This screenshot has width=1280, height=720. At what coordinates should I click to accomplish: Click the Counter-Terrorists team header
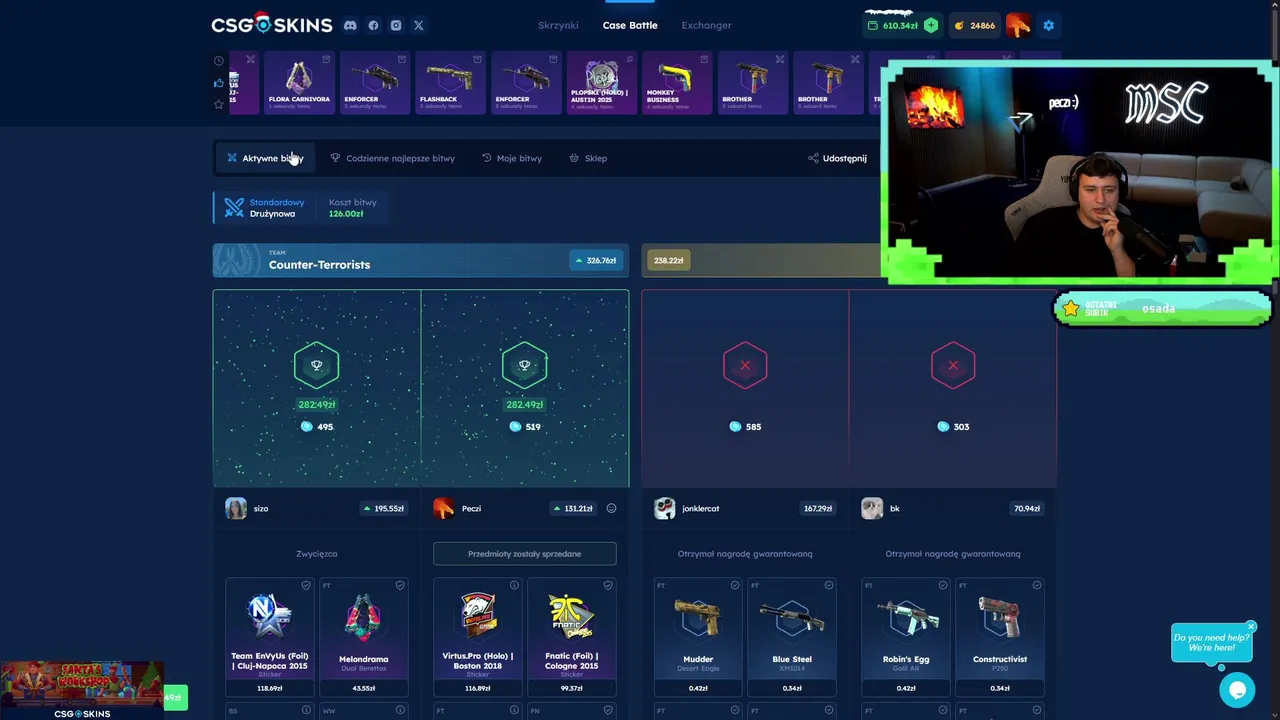coord(420,260)
